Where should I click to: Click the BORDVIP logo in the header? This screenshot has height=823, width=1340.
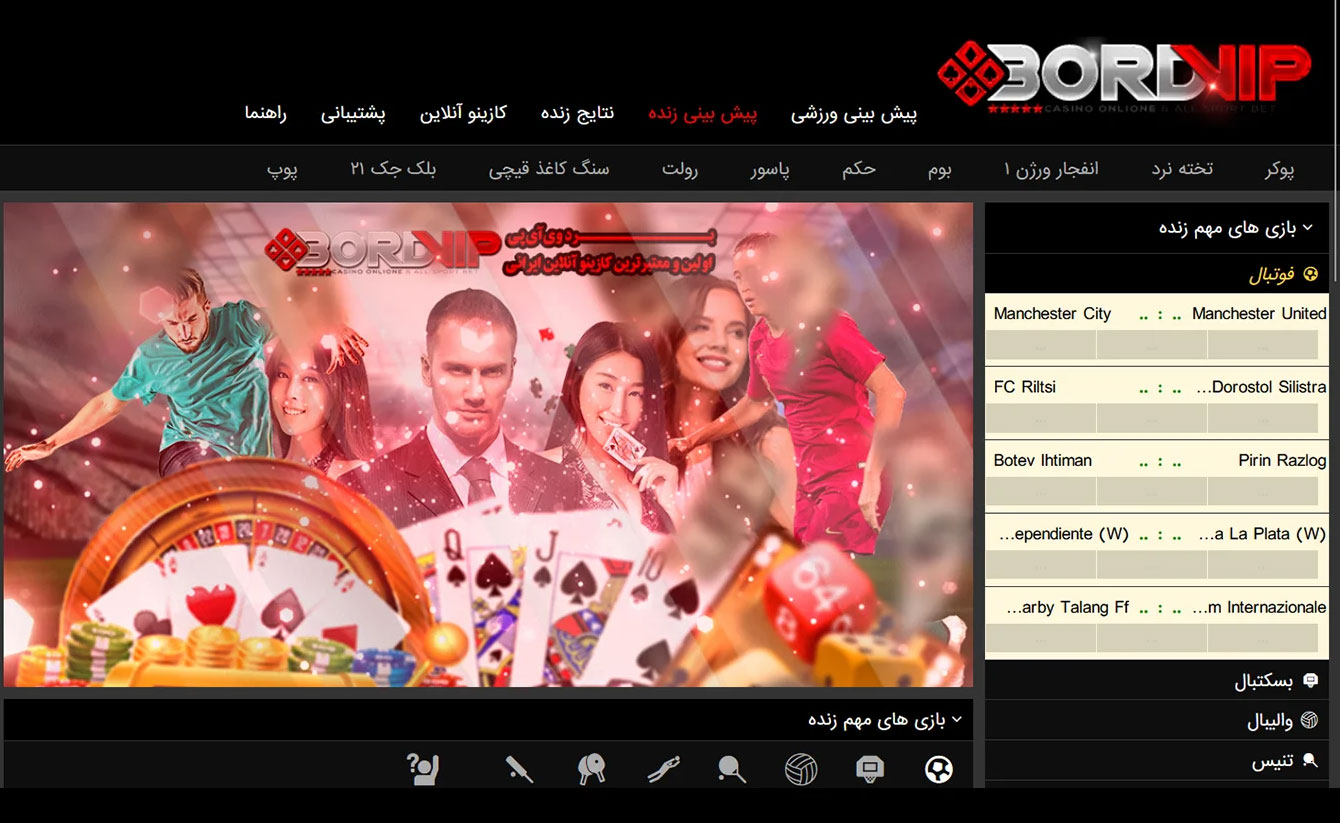pyautogui.click(x=1124, y=77)
